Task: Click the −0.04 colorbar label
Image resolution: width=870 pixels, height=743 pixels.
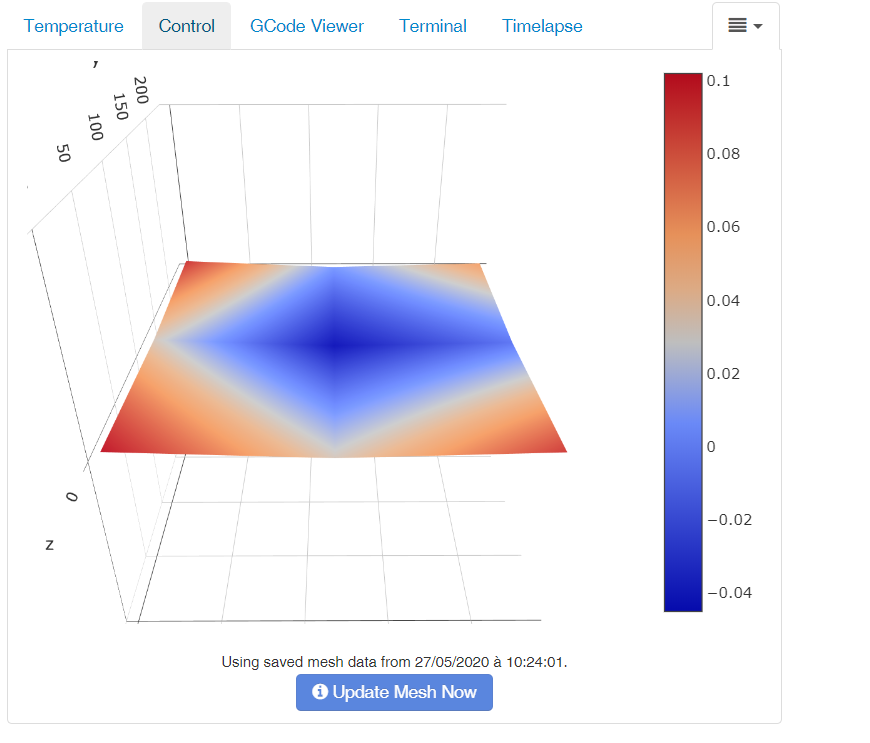Action: coord(730,593)
